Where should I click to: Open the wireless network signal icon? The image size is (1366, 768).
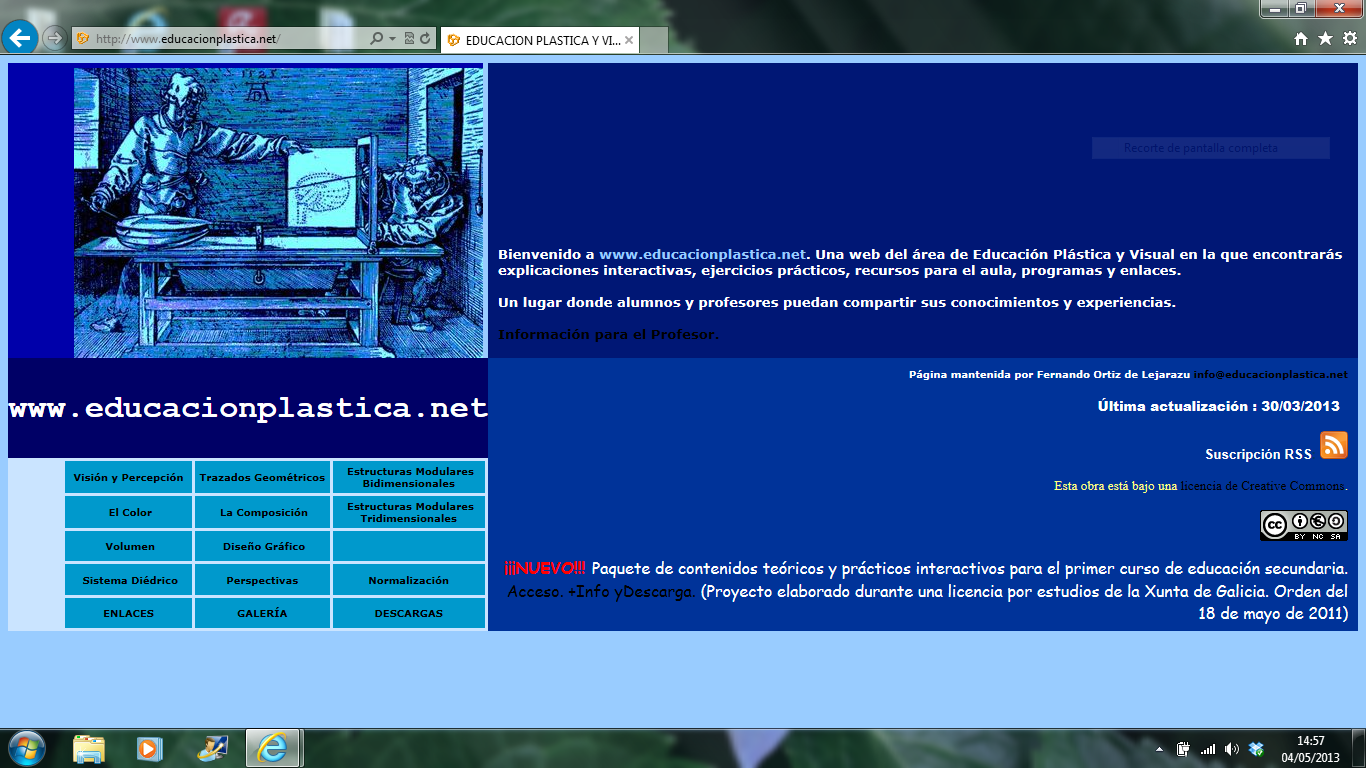1208,749
